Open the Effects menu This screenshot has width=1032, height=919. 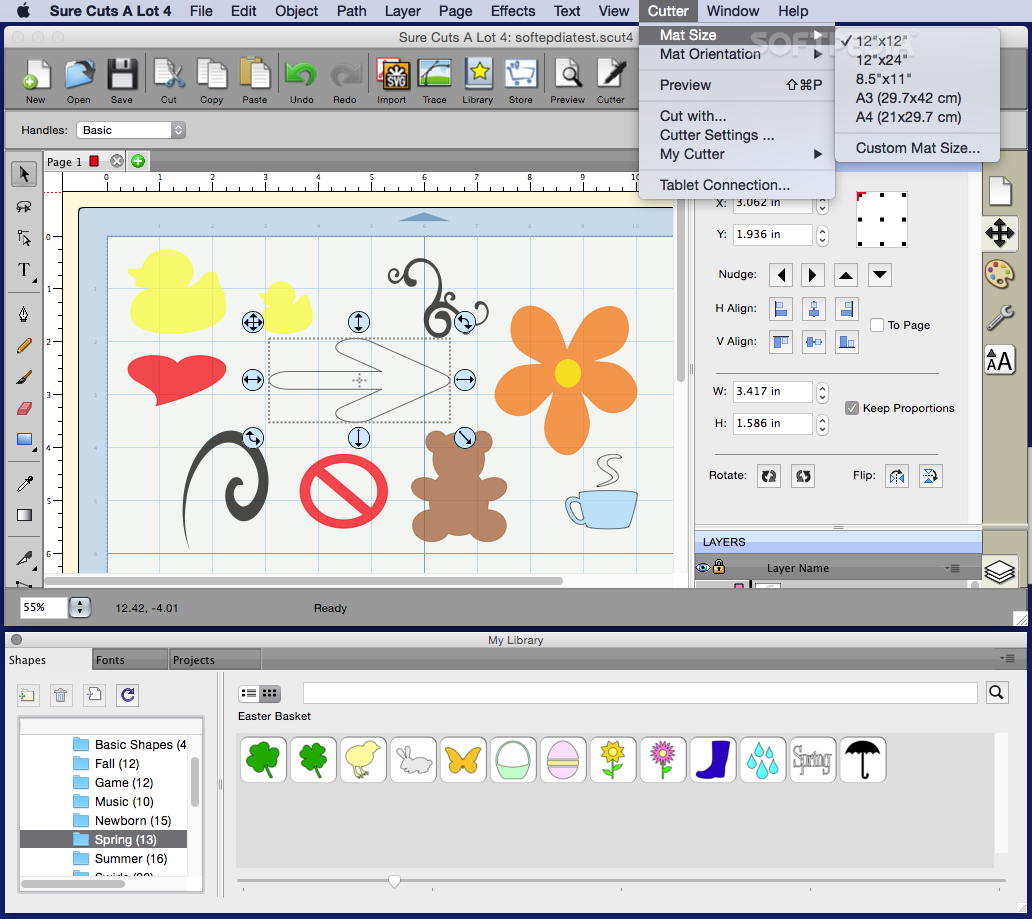click(x=513, y=11)
